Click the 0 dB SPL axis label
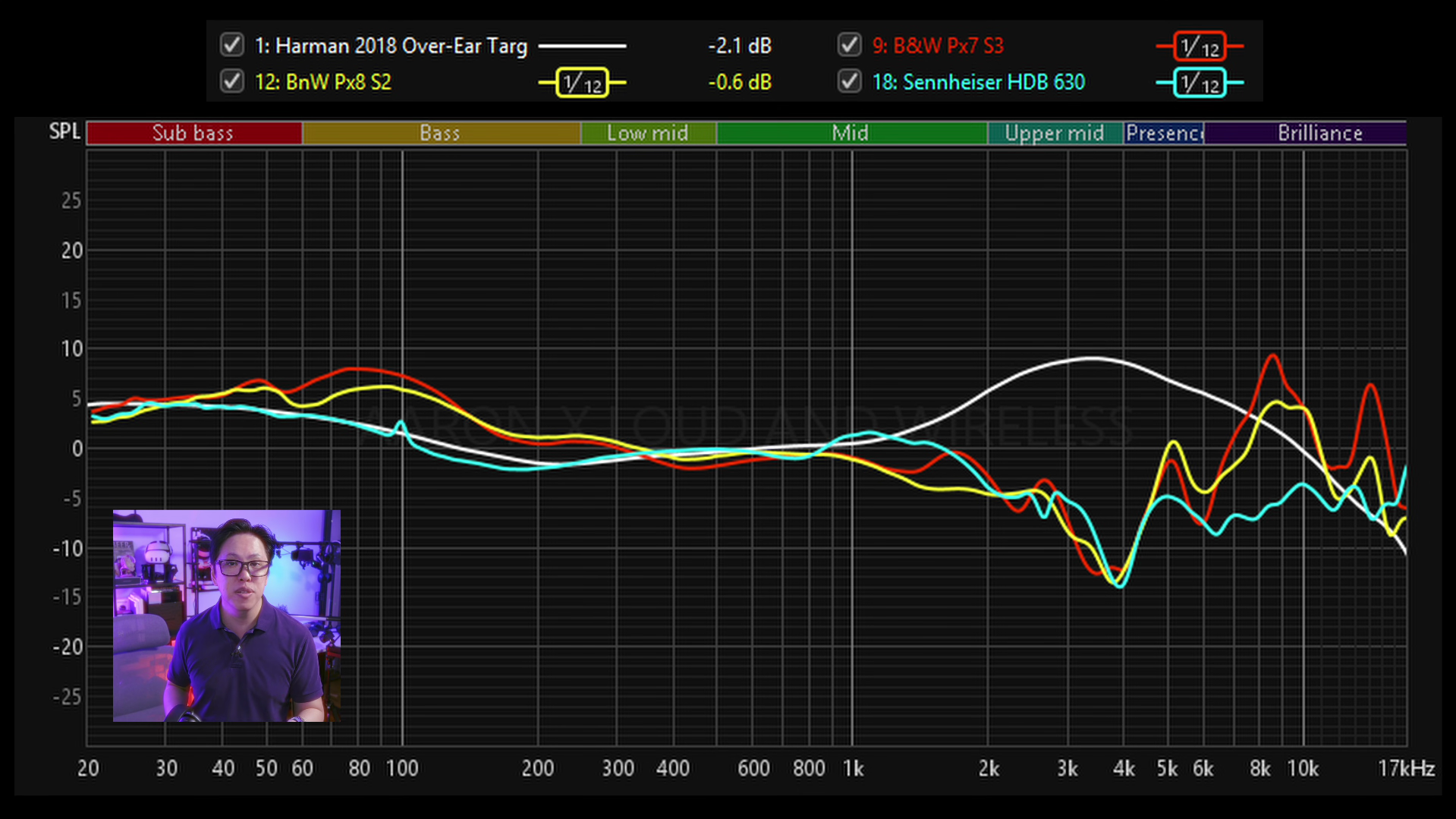The height and width of the screenshot is (819, 1456). point(77,449)
